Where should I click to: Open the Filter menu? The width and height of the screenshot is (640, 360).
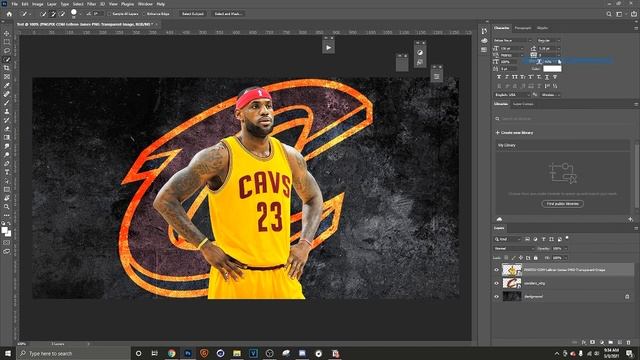[91, 4]
